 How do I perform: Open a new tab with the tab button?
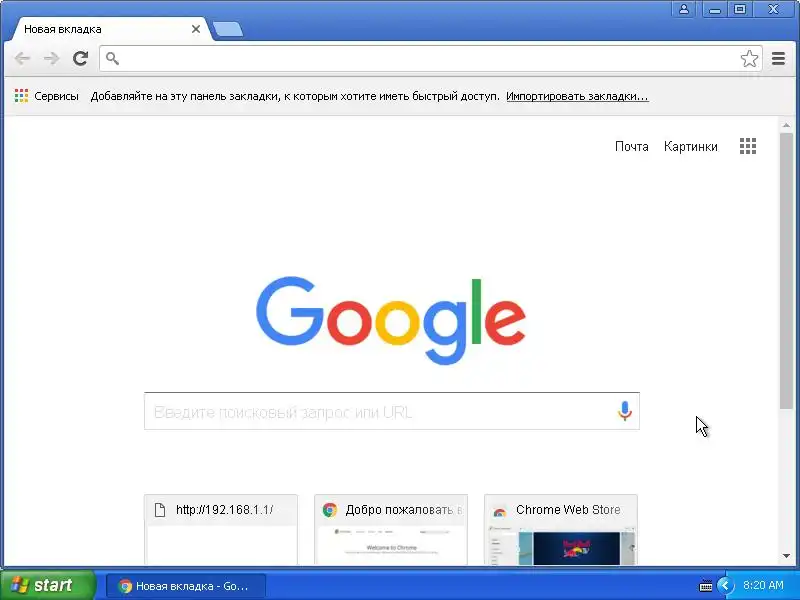(228, 30)
